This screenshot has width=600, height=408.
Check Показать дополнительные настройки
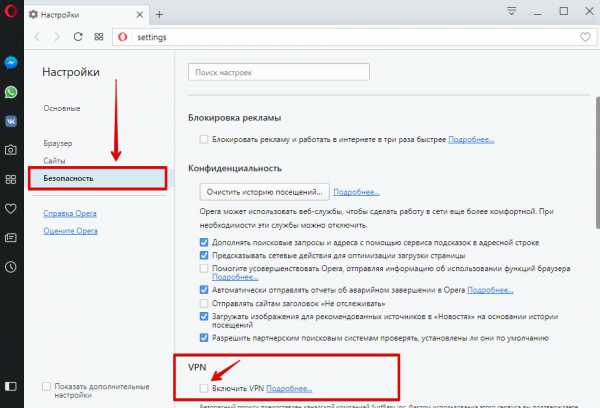[x=46, y=386]
